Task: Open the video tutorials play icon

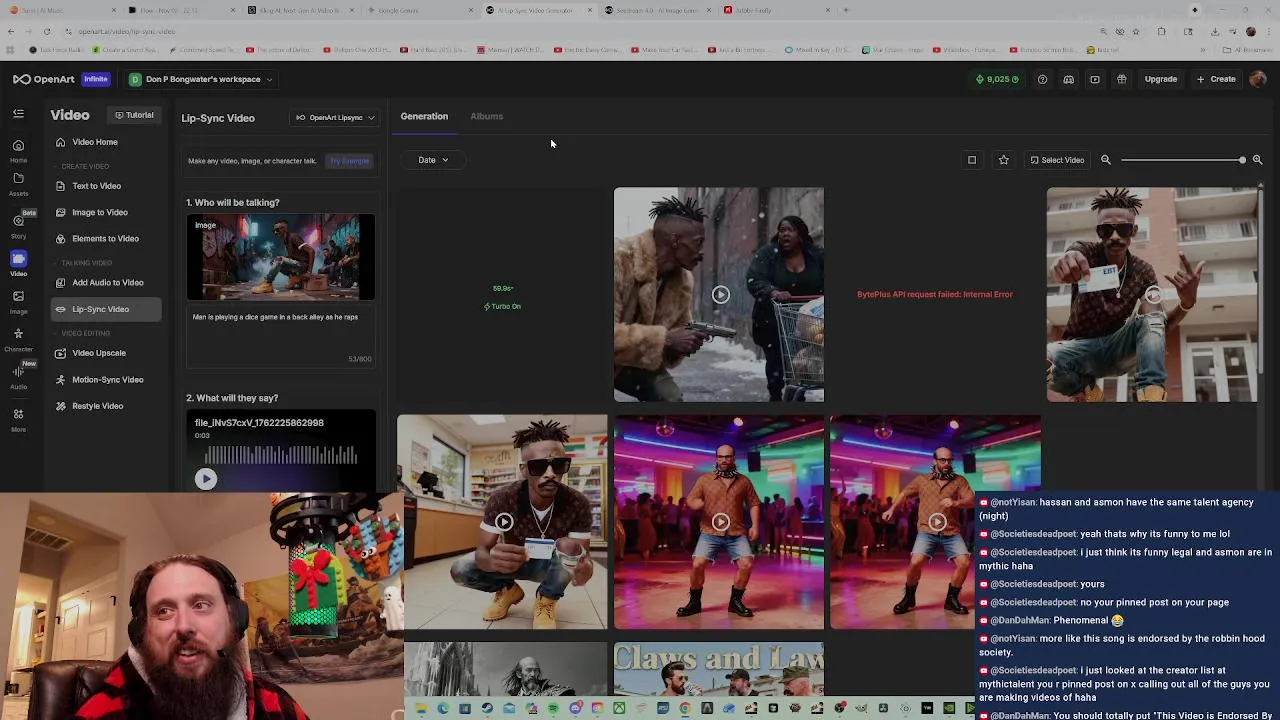Action: pos(1095,79)
